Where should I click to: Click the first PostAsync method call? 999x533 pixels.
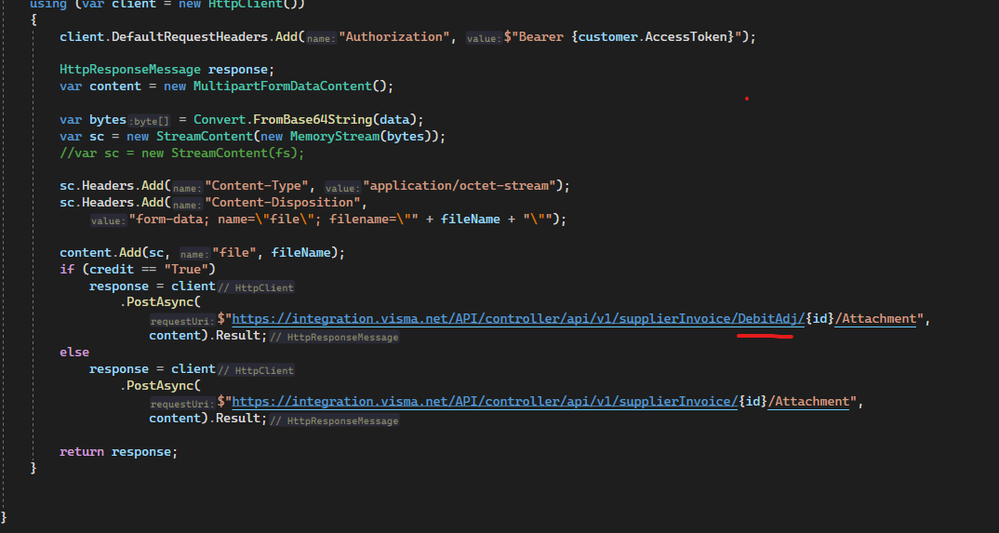[159, 302]
